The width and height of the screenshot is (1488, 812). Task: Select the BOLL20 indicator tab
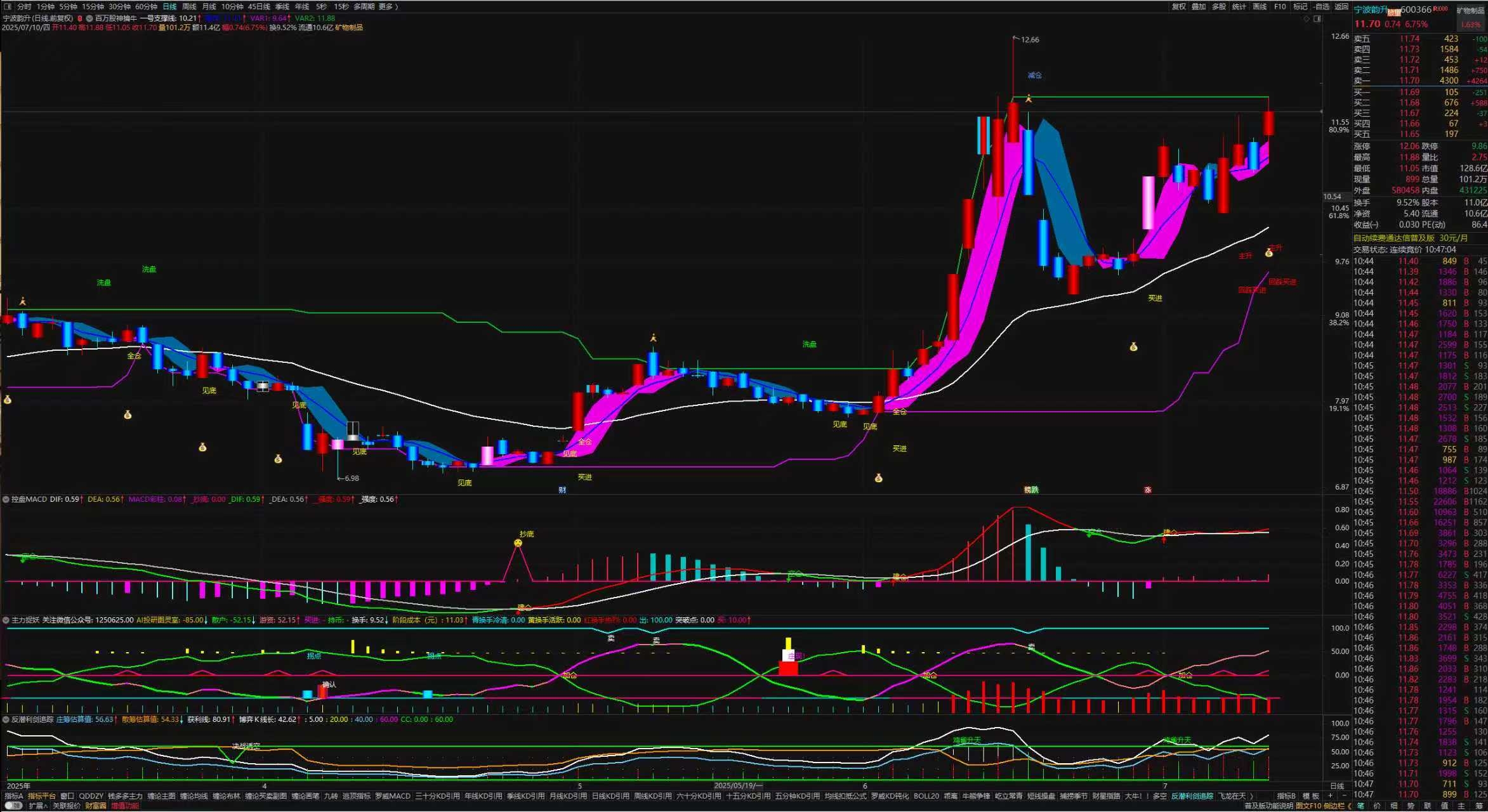[926, 796]
